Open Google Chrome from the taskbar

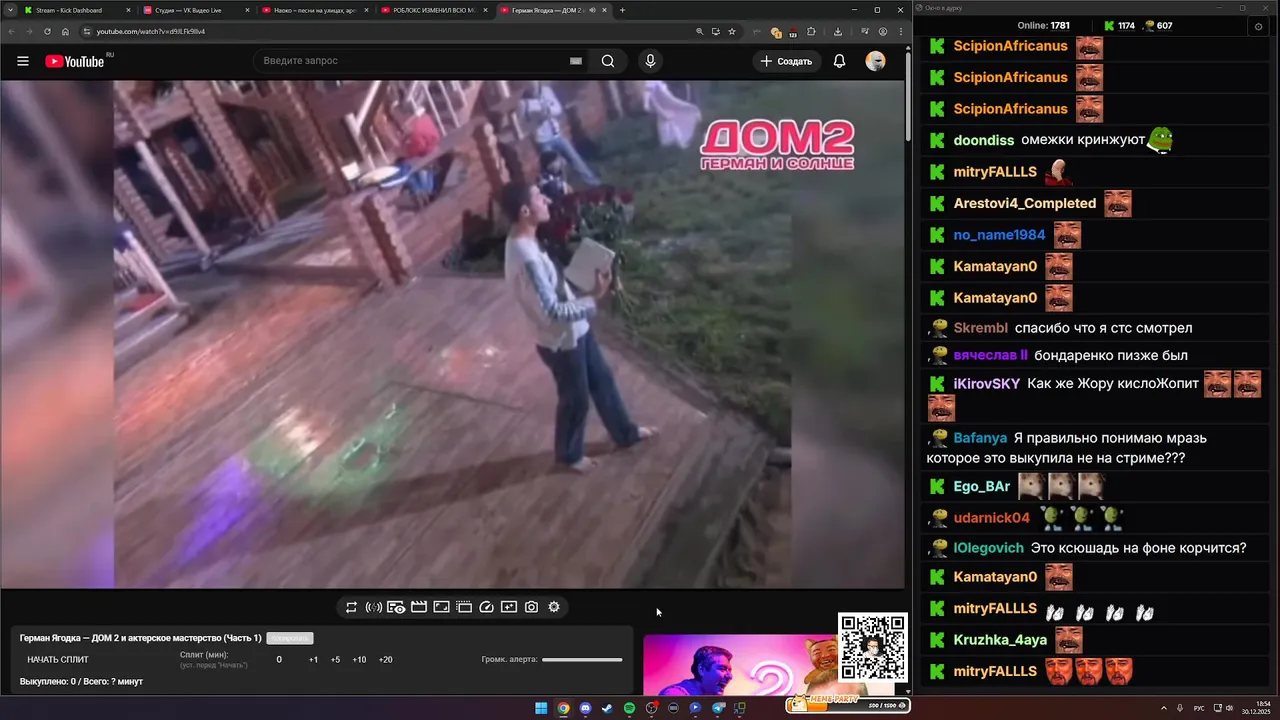(563, 708)
